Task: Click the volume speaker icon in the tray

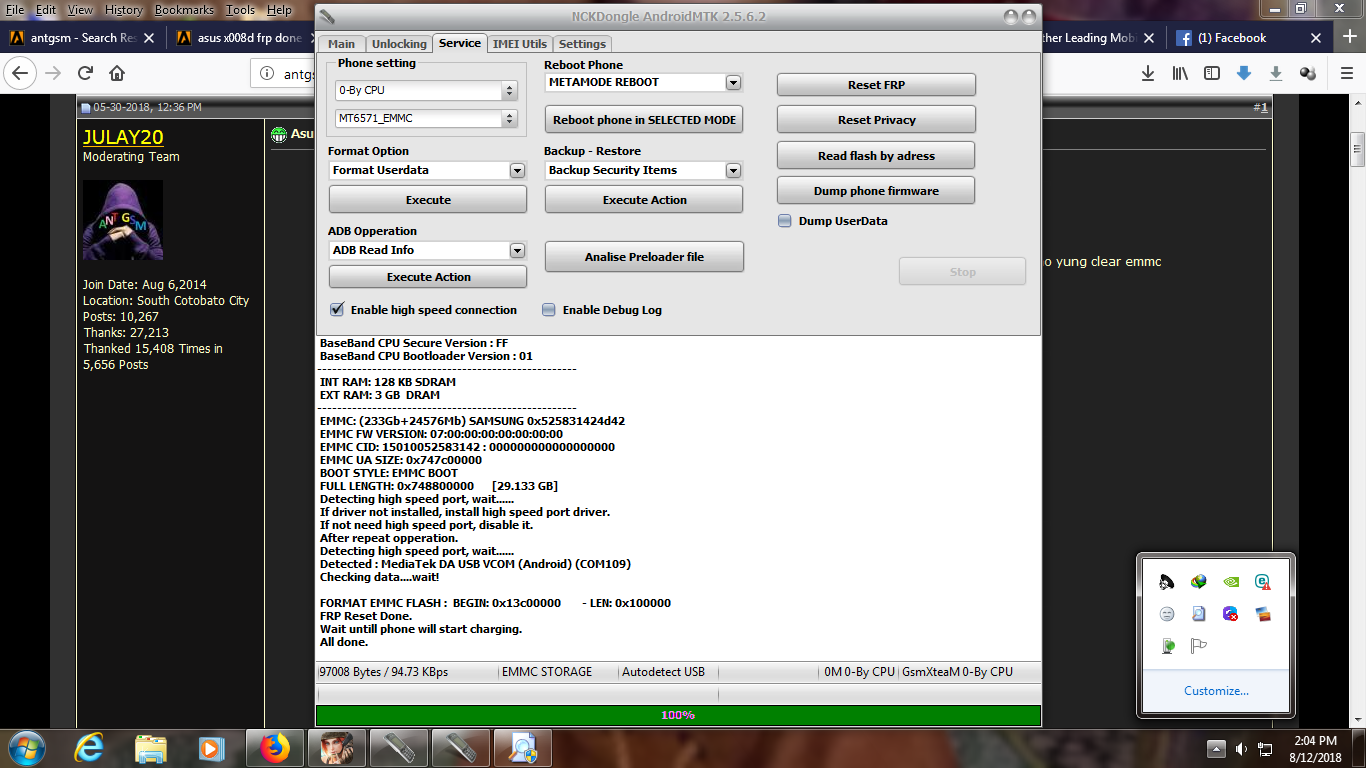Action: click(1241, 748)
